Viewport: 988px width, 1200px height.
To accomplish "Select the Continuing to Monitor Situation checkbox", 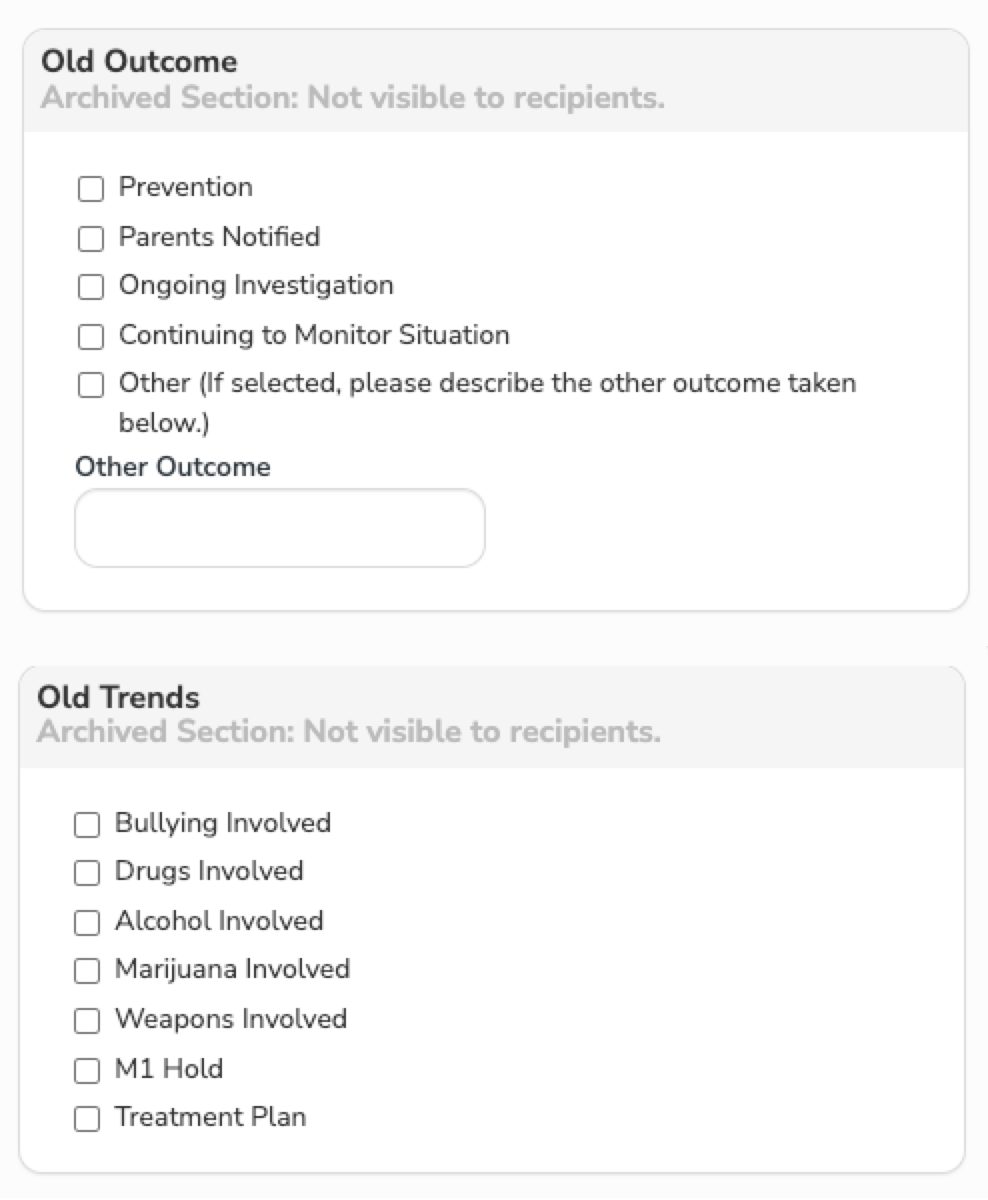I will 91,336.
